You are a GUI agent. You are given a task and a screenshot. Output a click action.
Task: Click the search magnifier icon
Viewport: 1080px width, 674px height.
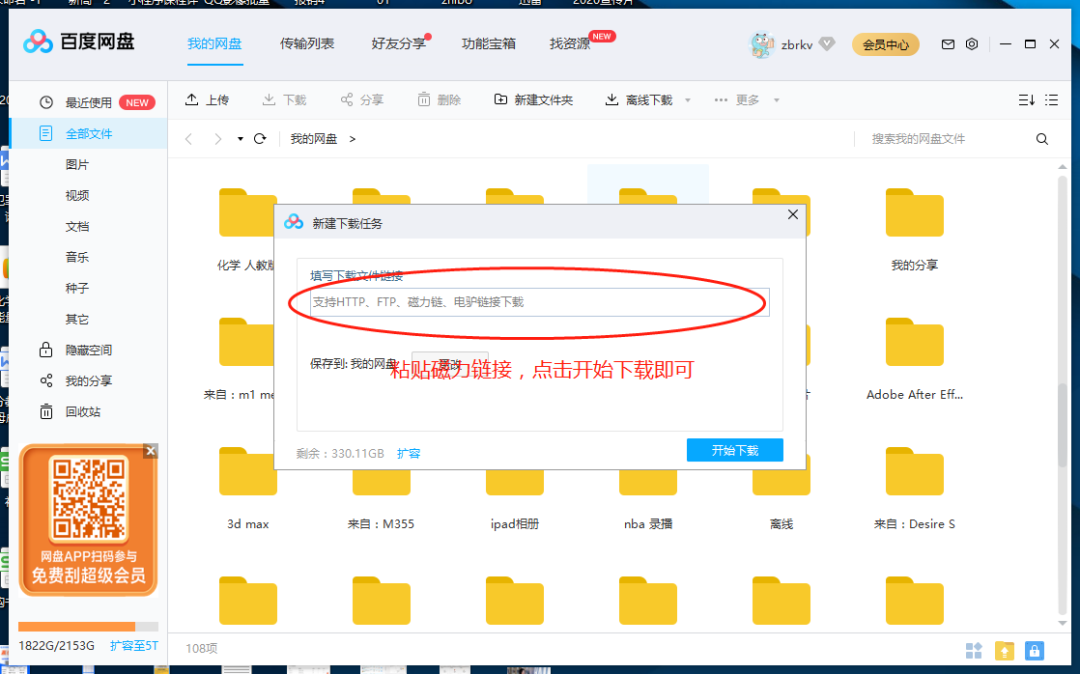[1042, 139]
